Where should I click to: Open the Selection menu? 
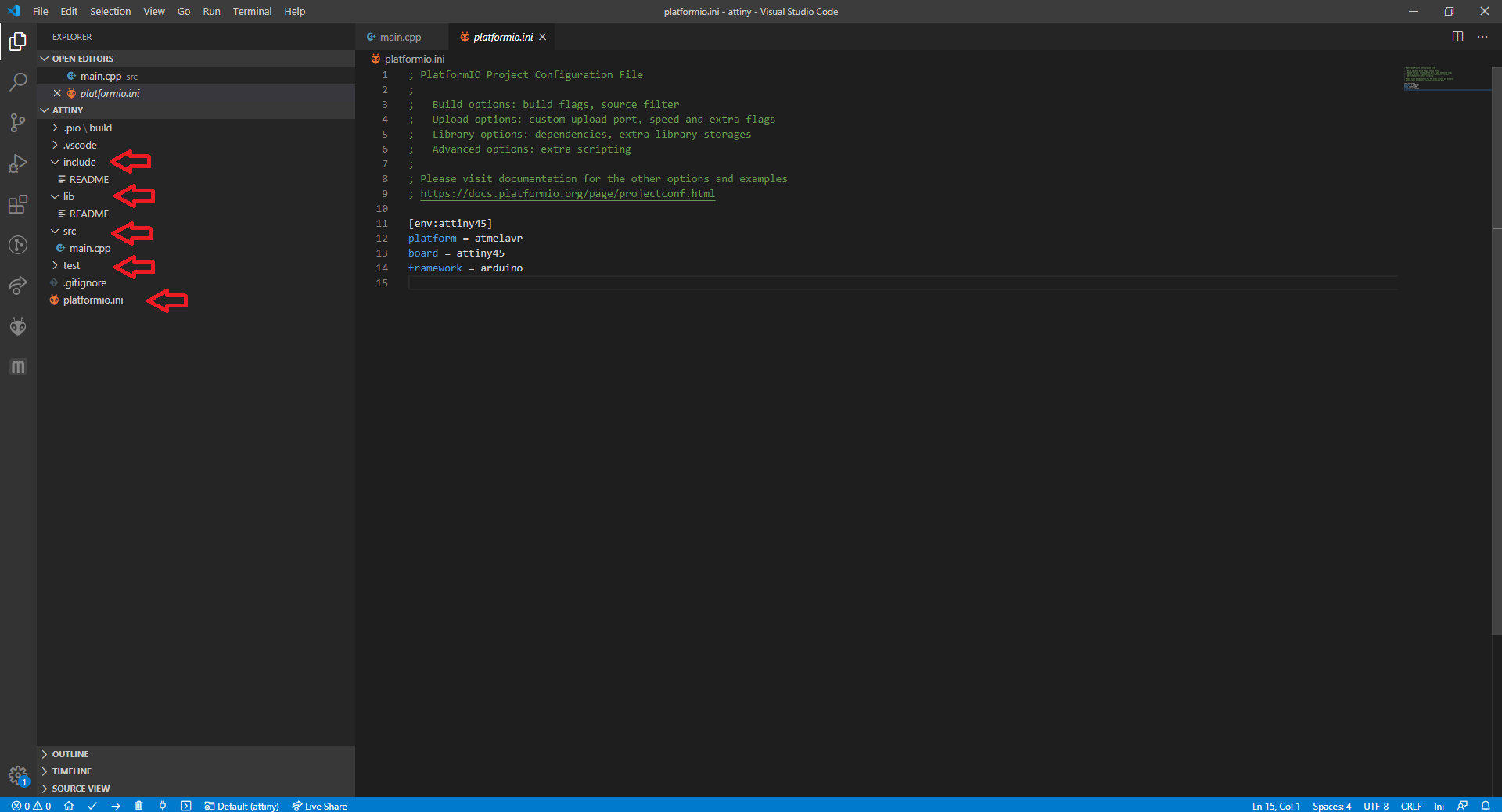(110, 11)
